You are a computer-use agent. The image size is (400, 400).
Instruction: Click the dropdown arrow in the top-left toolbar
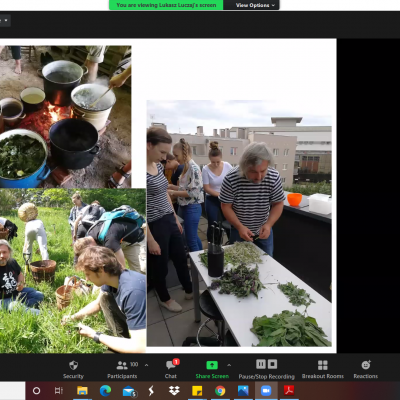tap(6, 21)
